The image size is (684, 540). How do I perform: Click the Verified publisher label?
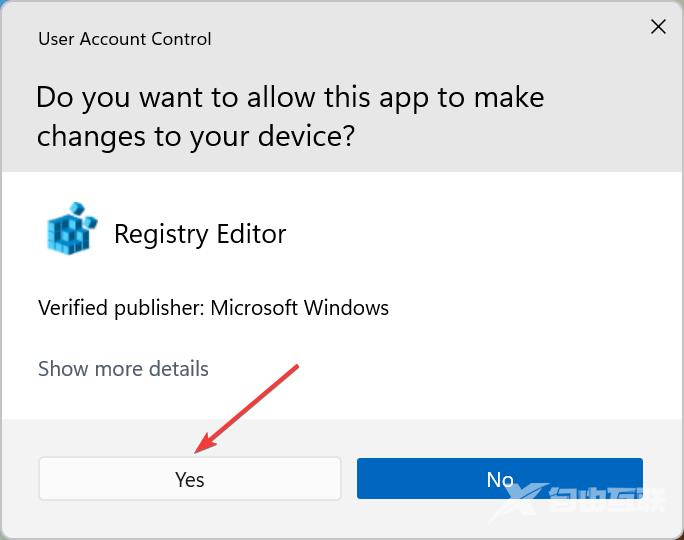point(121,308)
